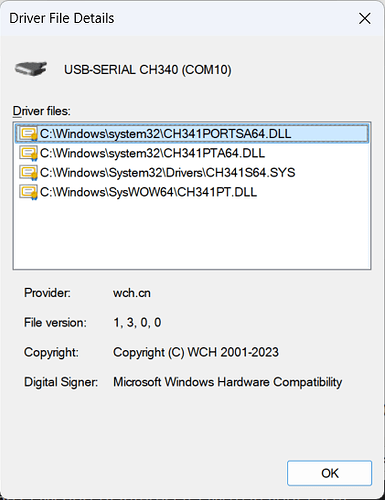This screenshot has height=500, width=385.
Task: Click the USB-SERIAL CH340 (COM10) device name
Action: click(x=148, y=70)
